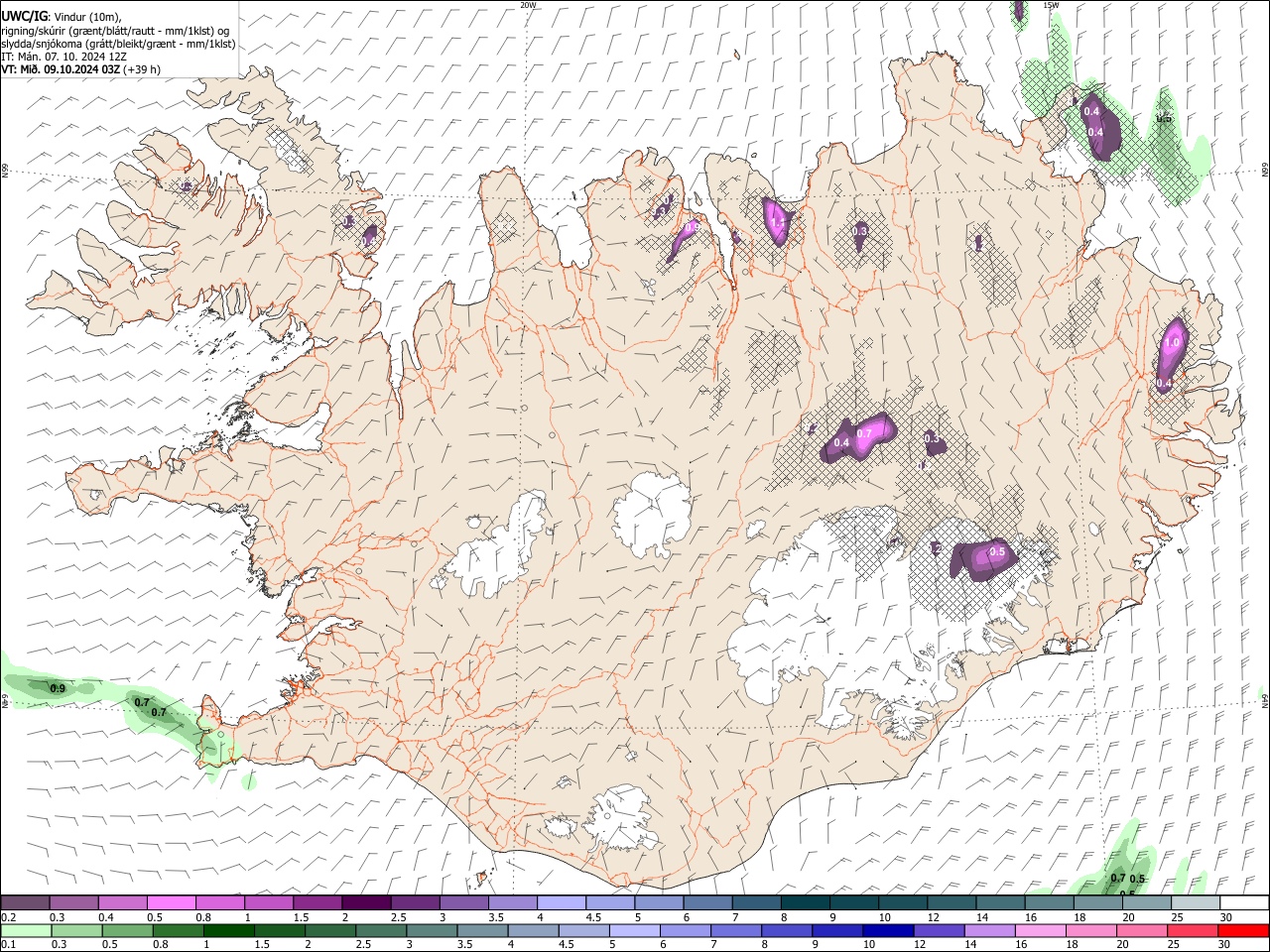
Task: Click the grey swatch labeled 25 in upper legend
Action: point(1196,902)
